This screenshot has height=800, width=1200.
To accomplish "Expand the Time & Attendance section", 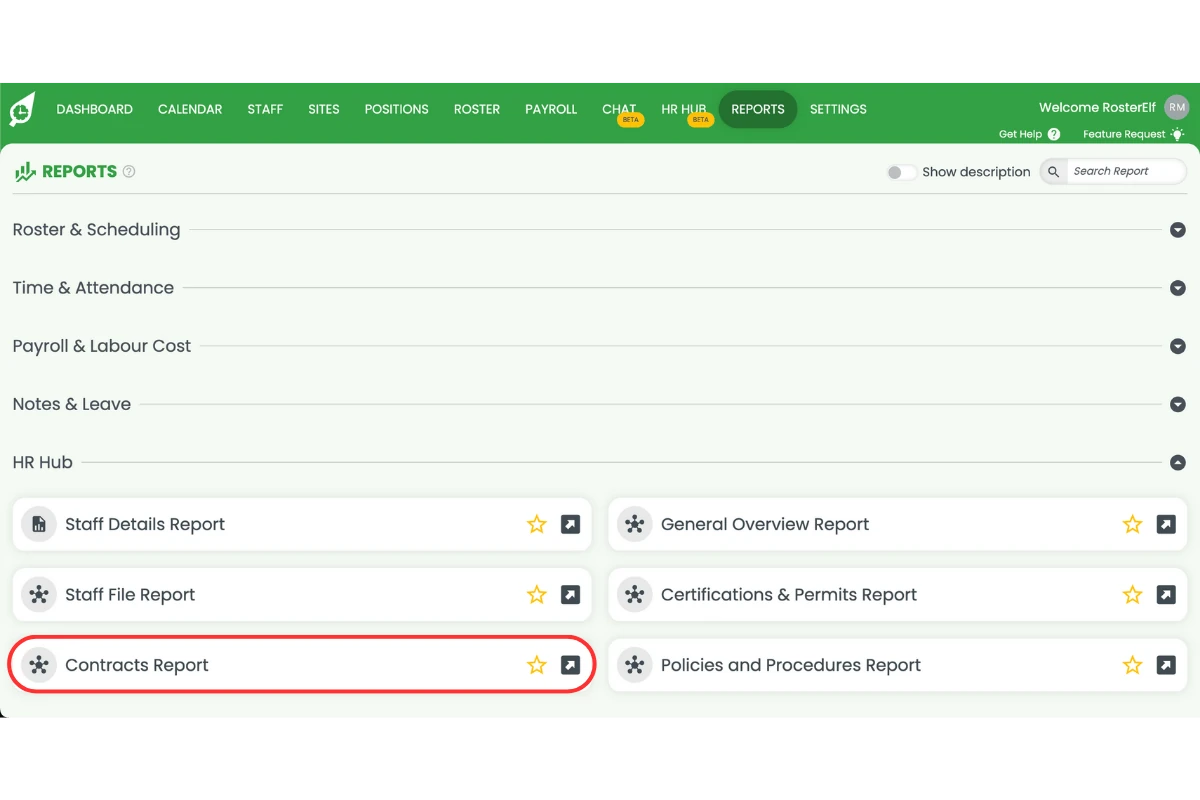I will [x=1178, y=288].
